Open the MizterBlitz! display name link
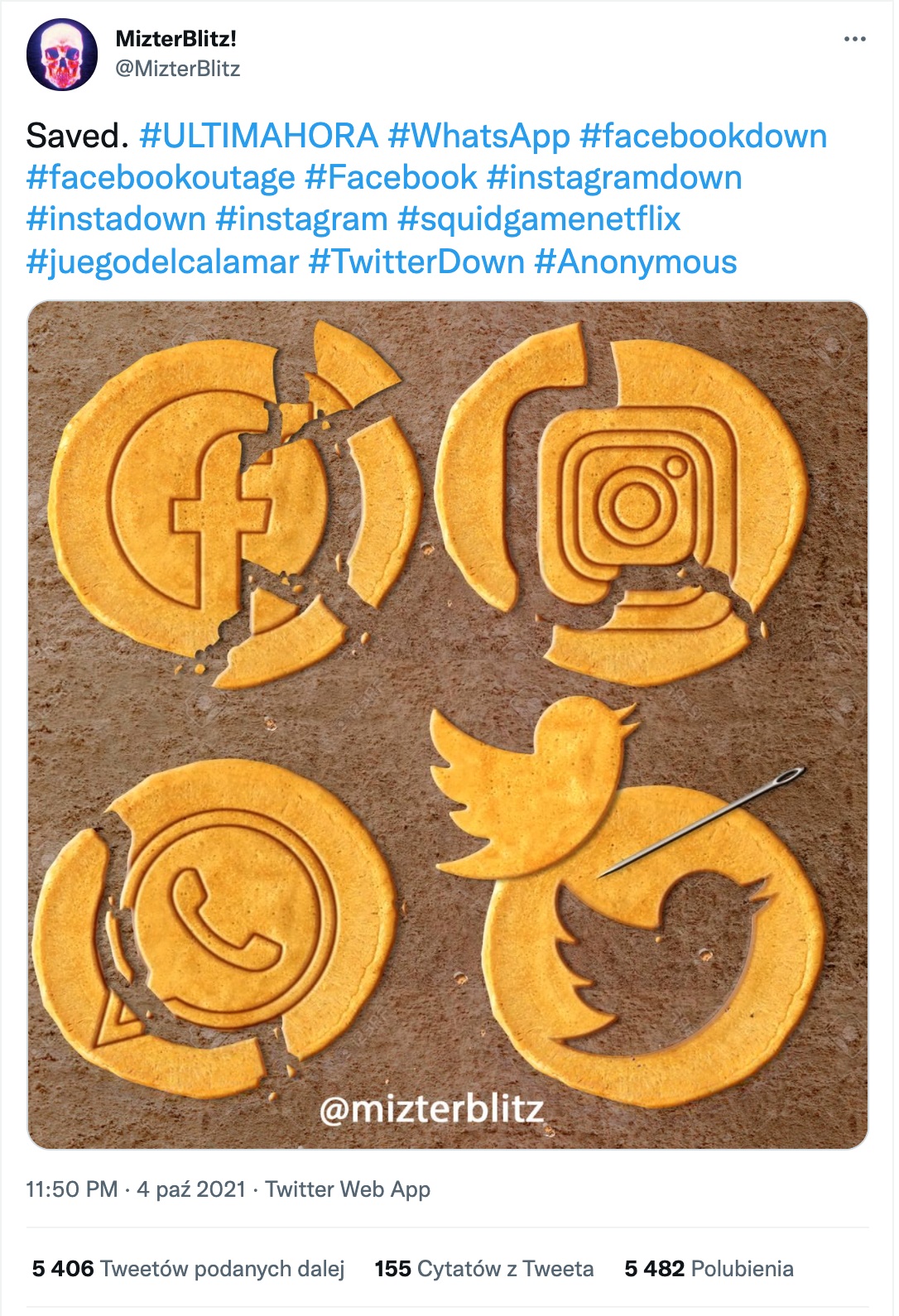Screen dimensions: 899x1316 pyautogui.click(x=176, y=38)
